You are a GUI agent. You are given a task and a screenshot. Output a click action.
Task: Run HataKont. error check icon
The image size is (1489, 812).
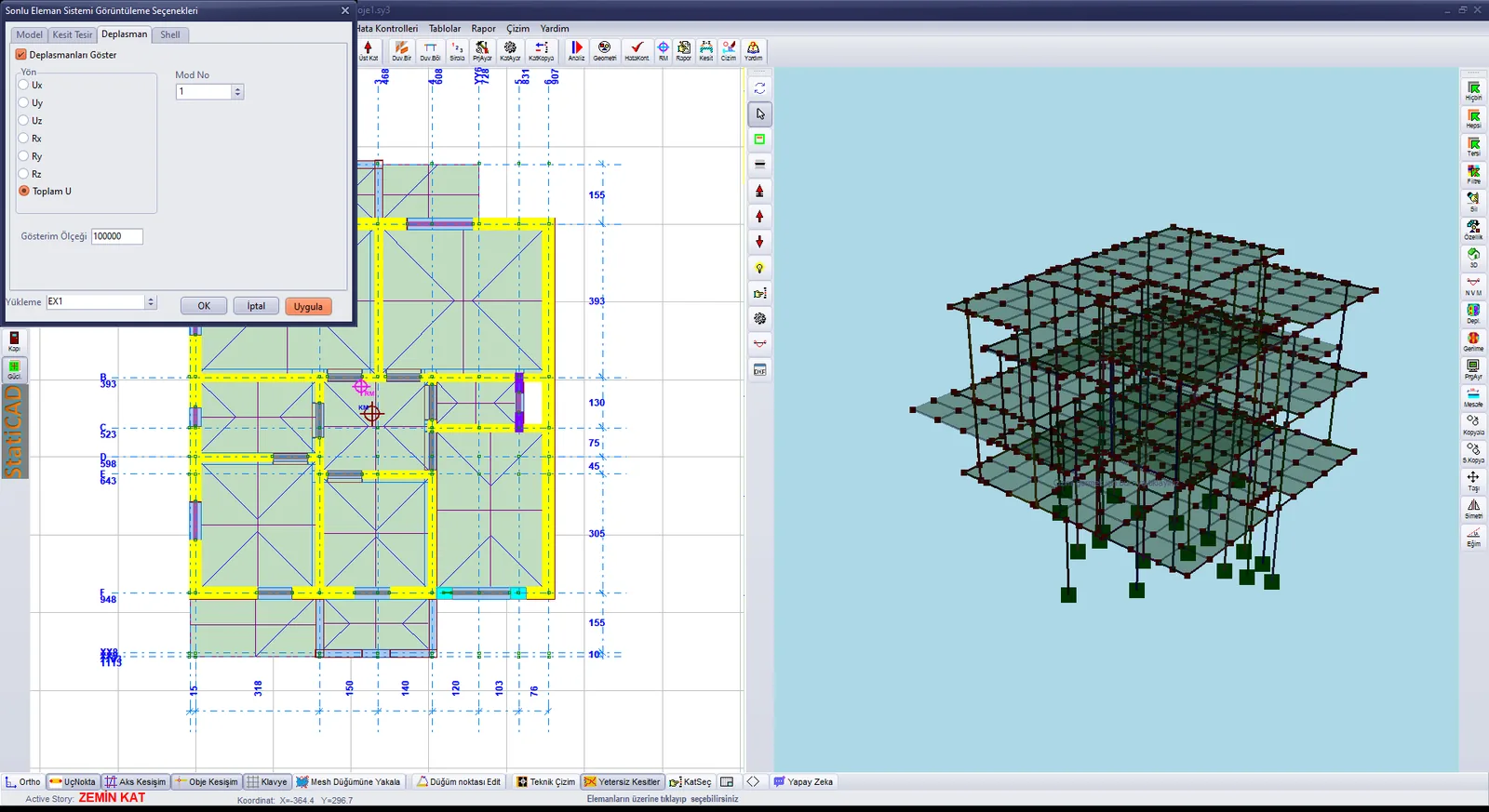pyautogui.click(x=637, y=50)
